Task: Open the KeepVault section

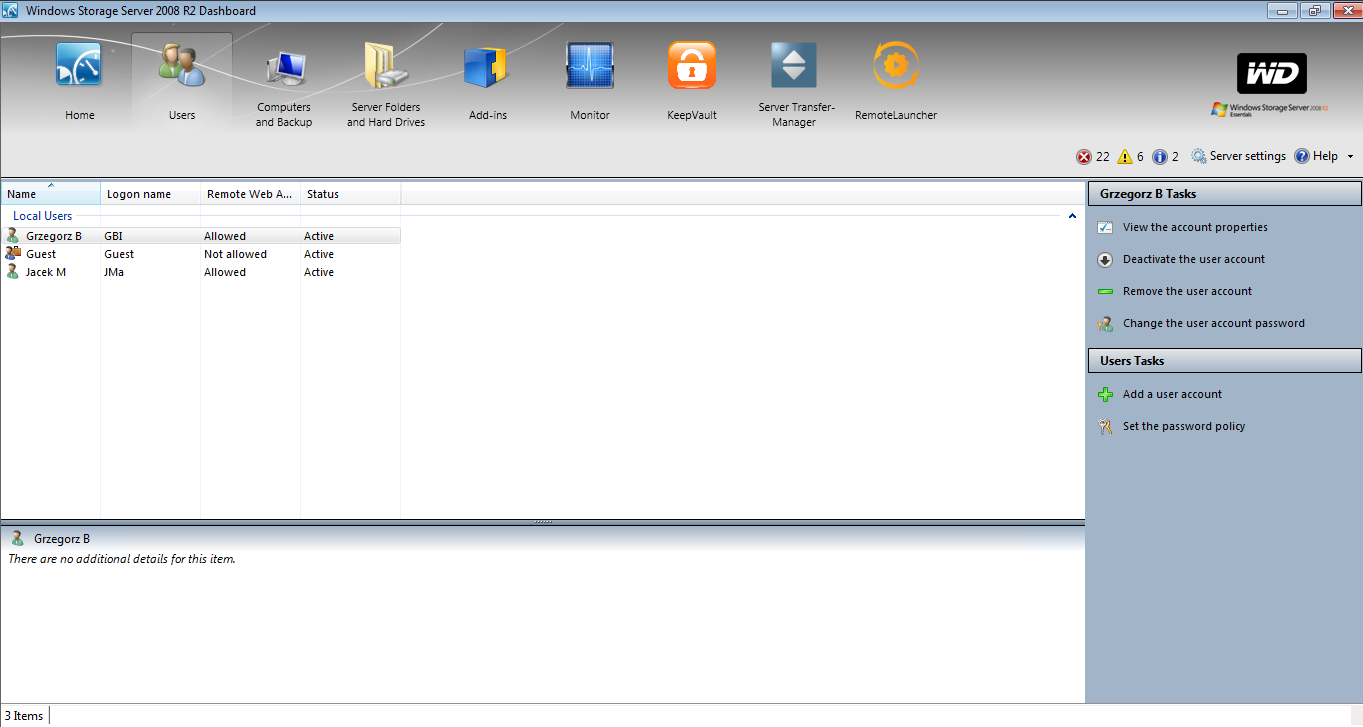Action: pos(692,82)
